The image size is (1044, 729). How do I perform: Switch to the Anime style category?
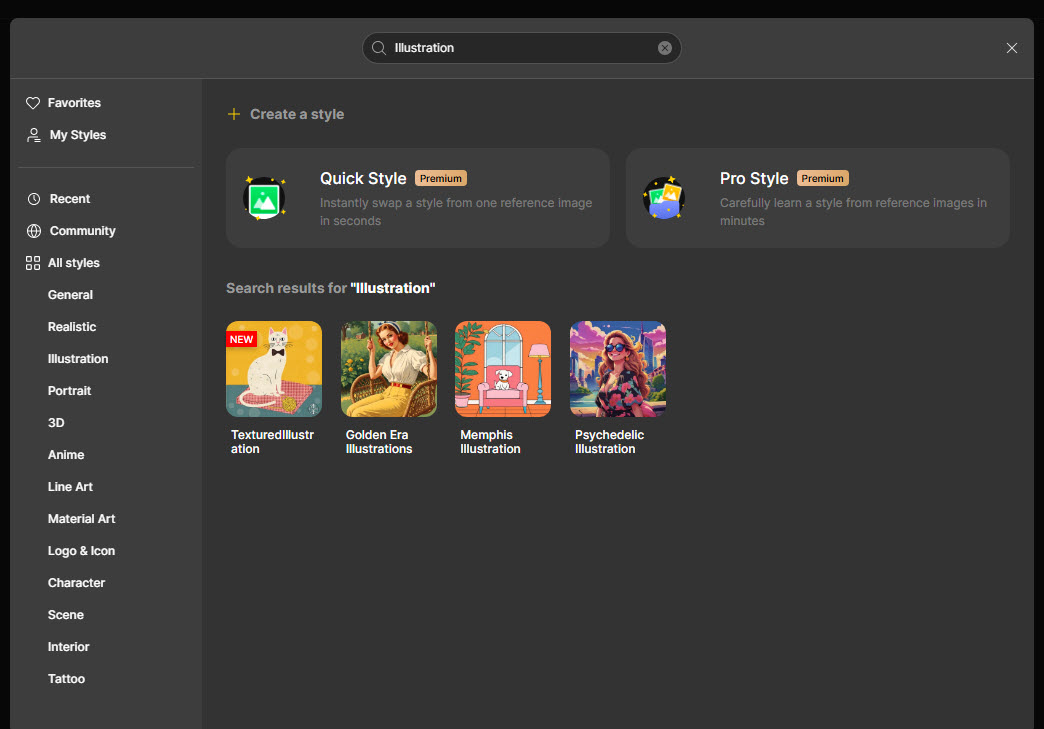(66, 455)
